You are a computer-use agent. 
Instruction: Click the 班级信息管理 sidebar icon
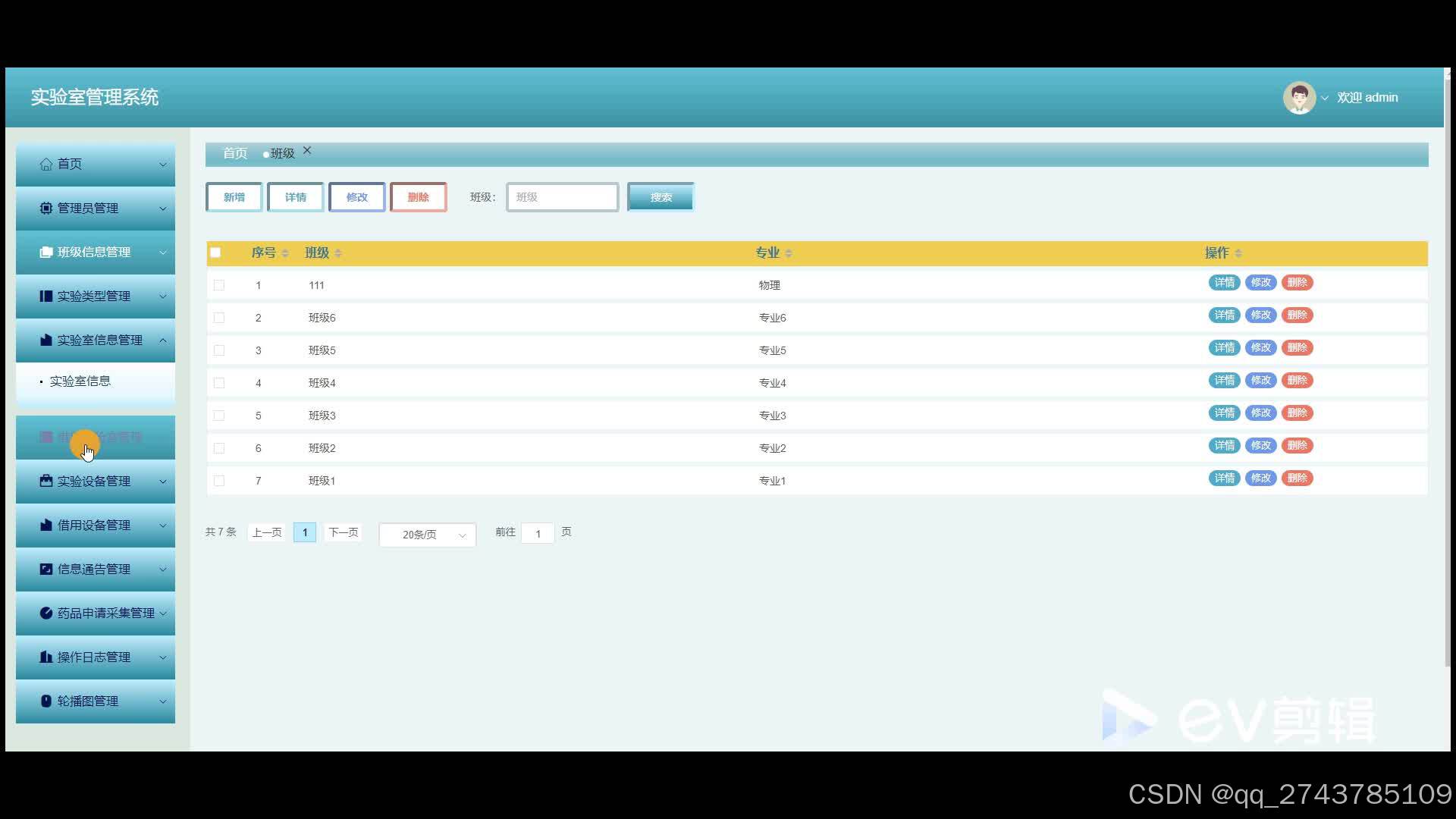coord(46,252)
